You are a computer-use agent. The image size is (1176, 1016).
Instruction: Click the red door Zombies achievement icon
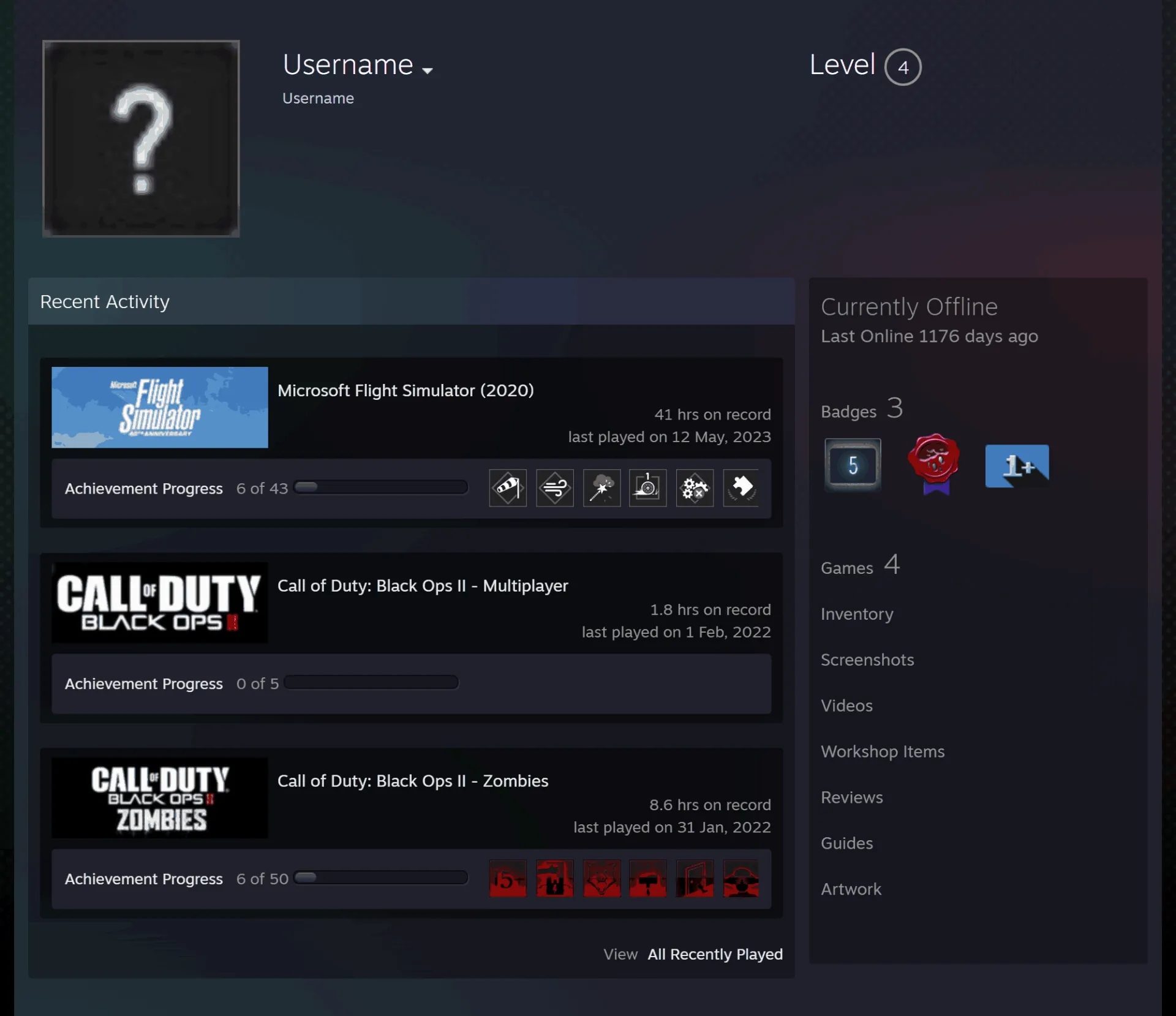(x=695, y=879)
